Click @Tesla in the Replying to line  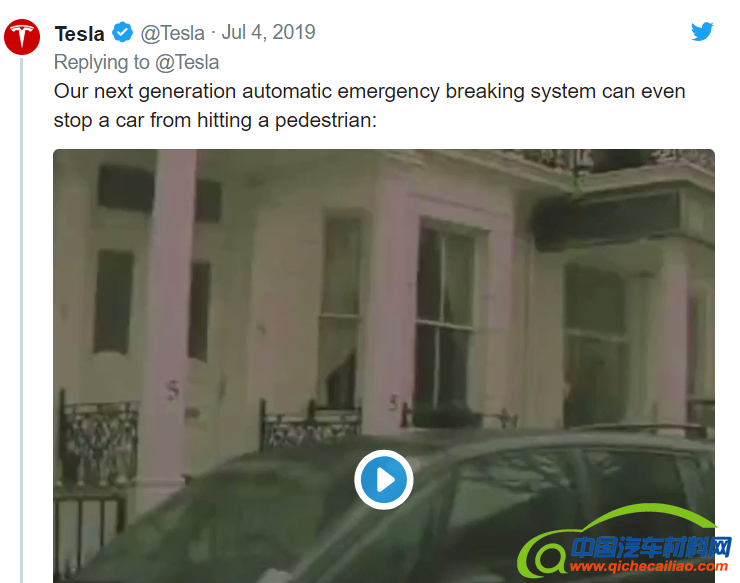187,62
